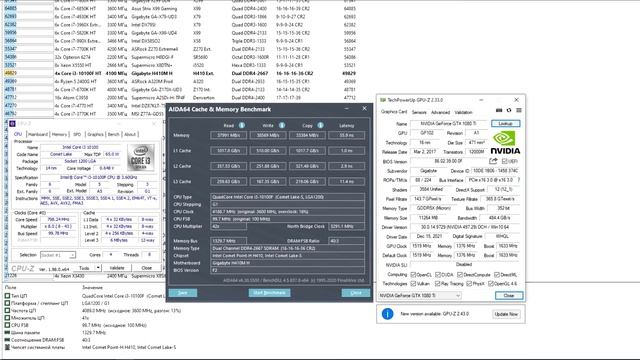Image resolution: width=640 pixels, height=360 pixels.
Task: Click the Validate button in CPU-Z
Action: pos(117,268)
